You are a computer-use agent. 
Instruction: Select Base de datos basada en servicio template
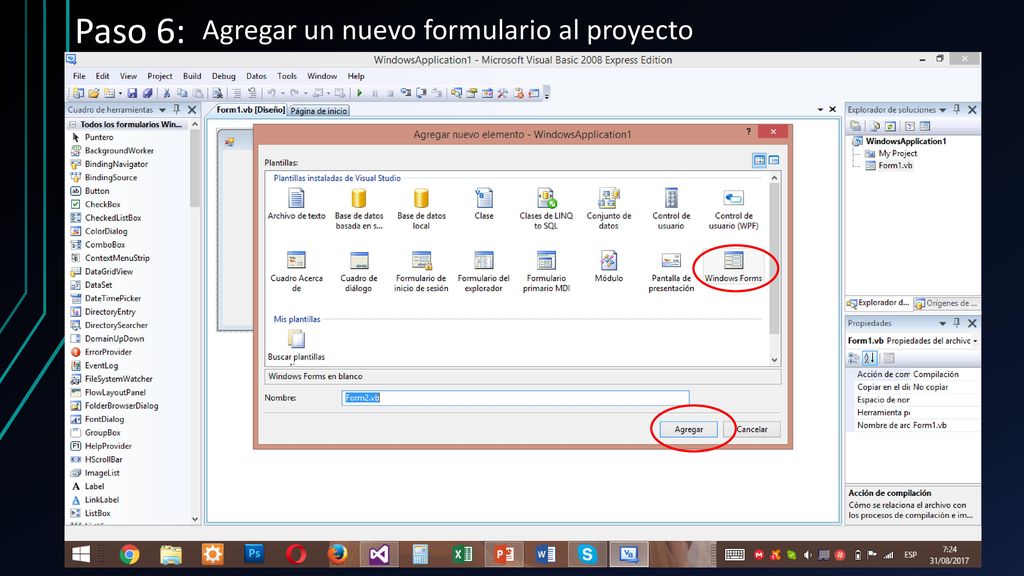359,209
